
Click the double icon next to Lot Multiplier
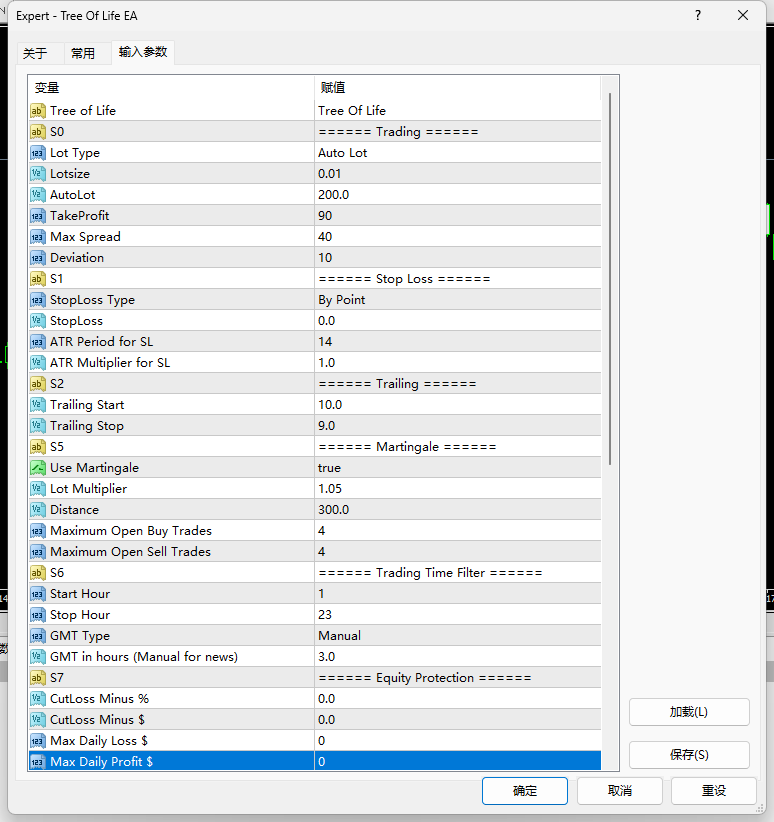(x=37, y=488)
